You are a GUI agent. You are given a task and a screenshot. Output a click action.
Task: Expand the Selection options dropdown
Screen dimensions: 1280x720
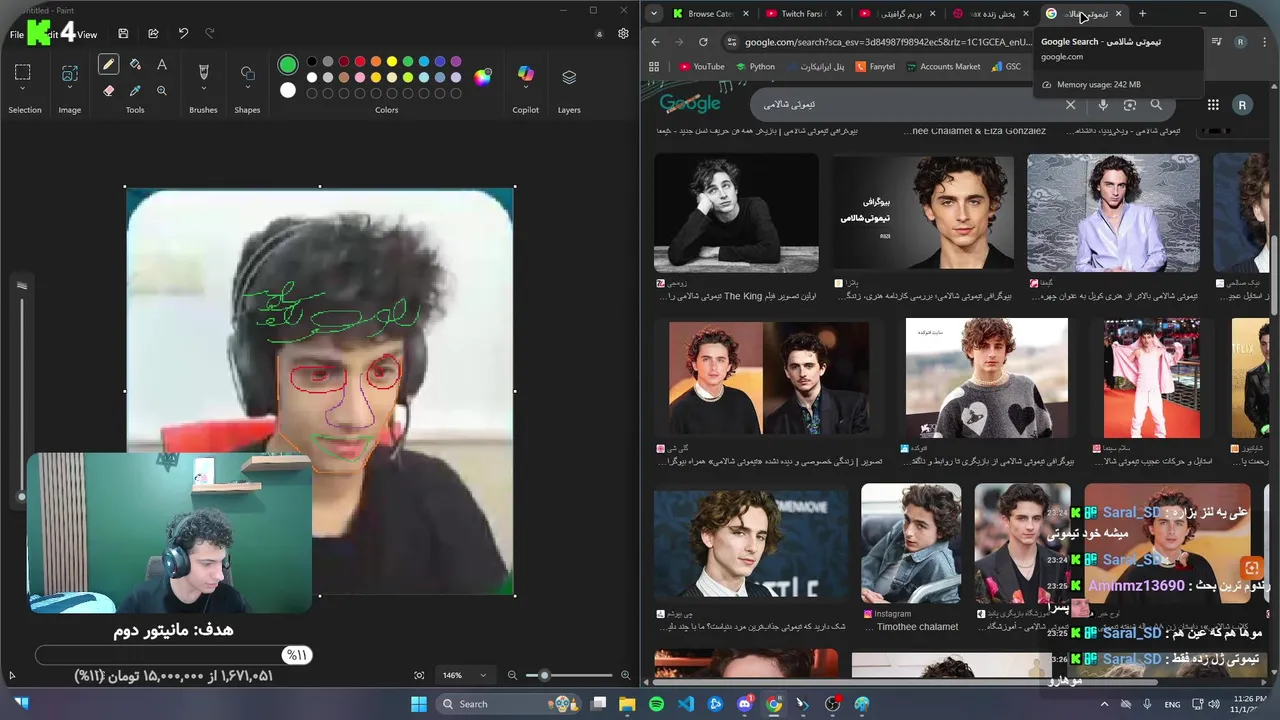pos(23,90)
